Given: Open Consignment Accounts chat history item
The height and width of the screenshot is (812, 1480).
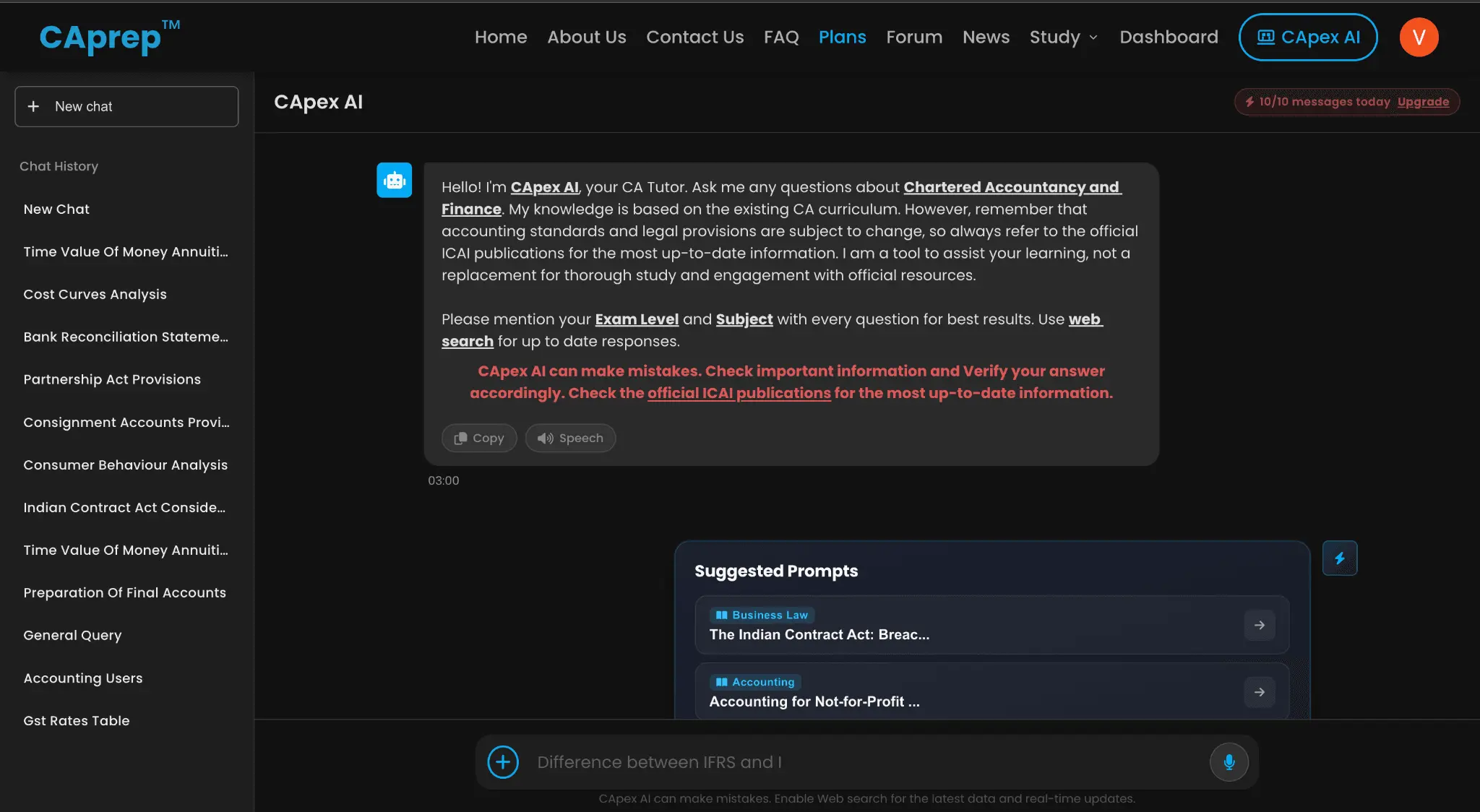Looking at the screenshot, I should coord(126,422).
